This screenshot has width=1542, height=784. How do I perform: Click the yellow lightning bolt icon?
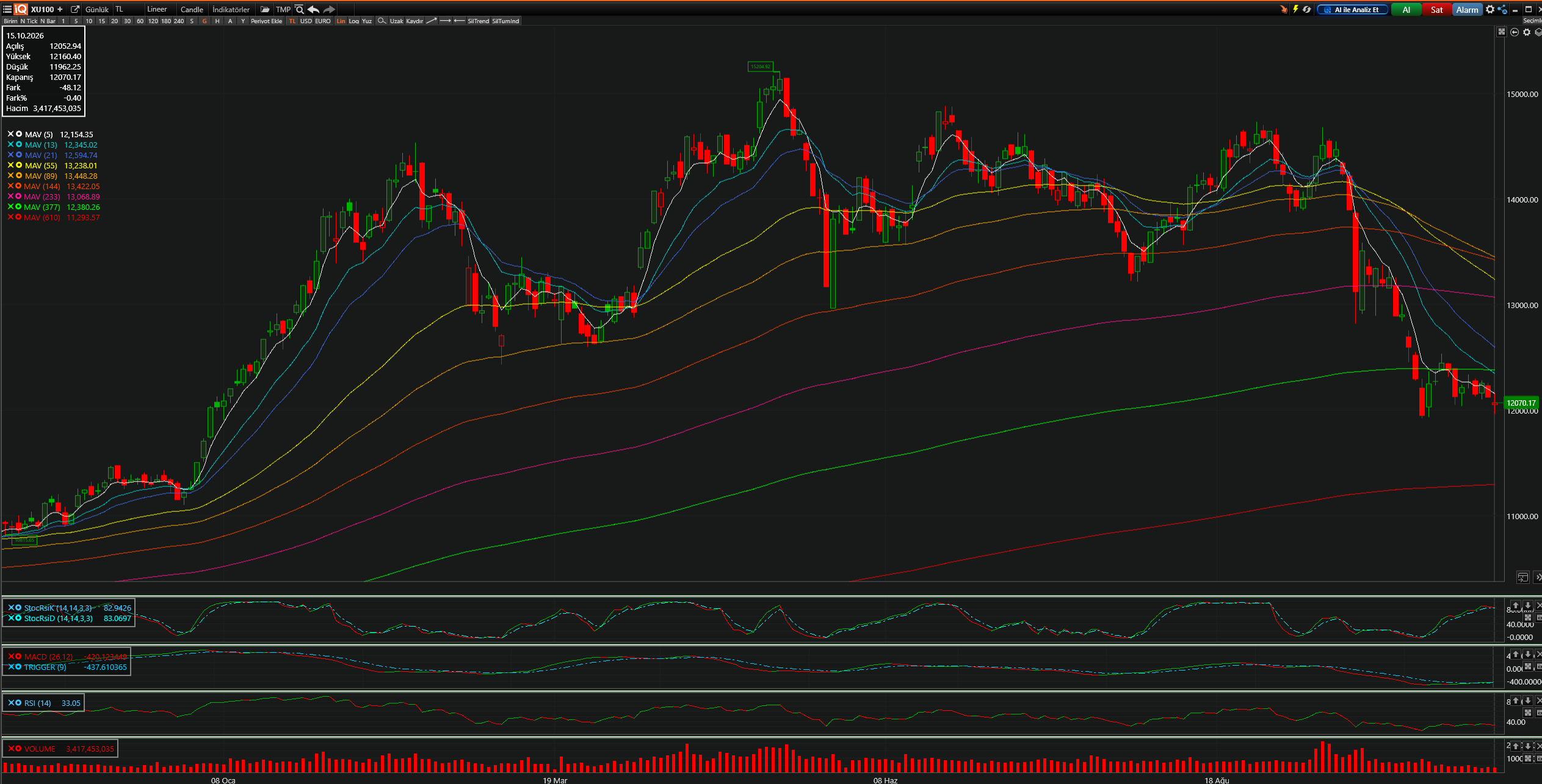[1295, 9]
